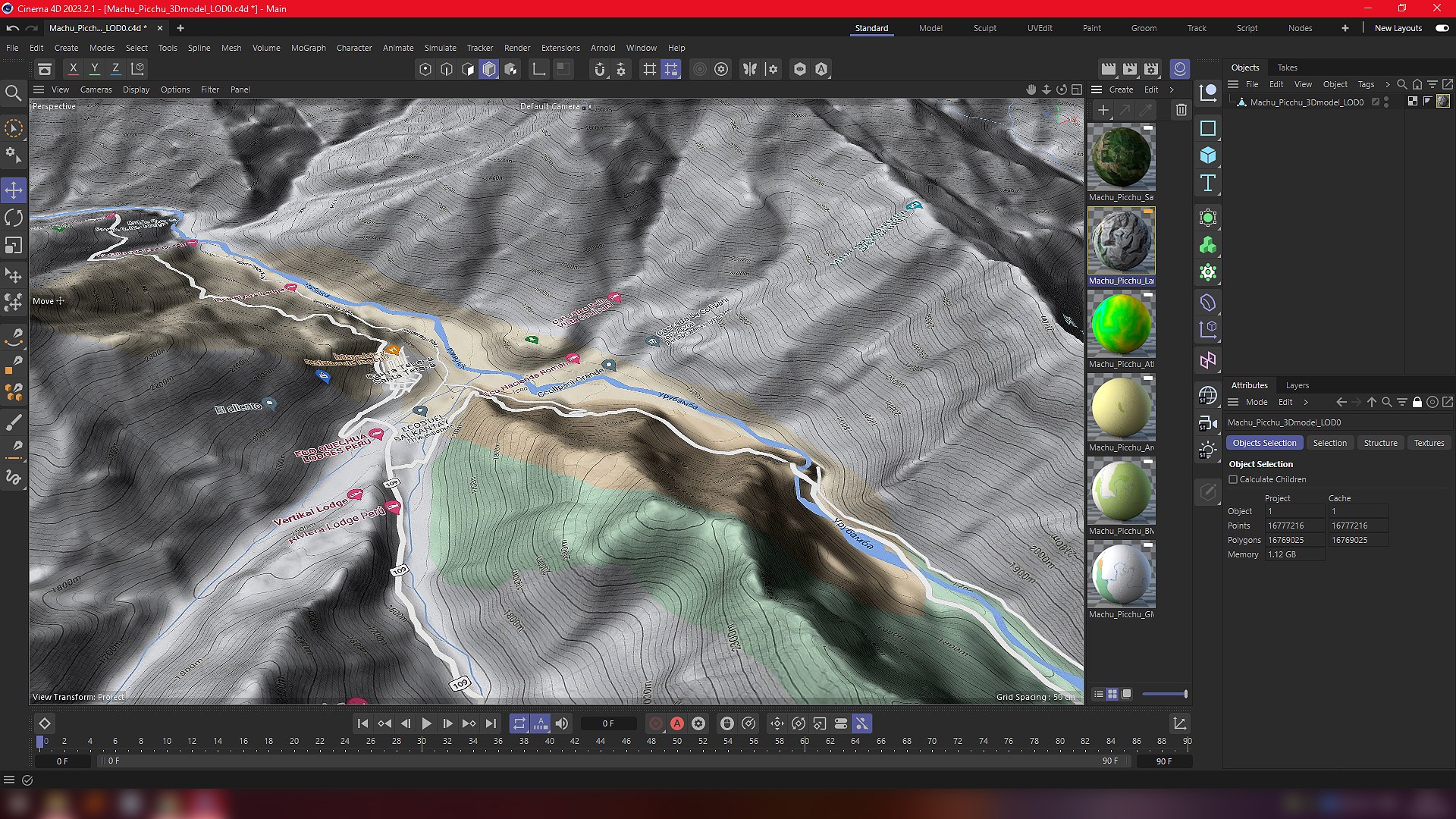This screenshot has width=1456, height=819.
Task: Open the Render Settings gear icon
Action: pyautogui.click(x=1151, y=69)
